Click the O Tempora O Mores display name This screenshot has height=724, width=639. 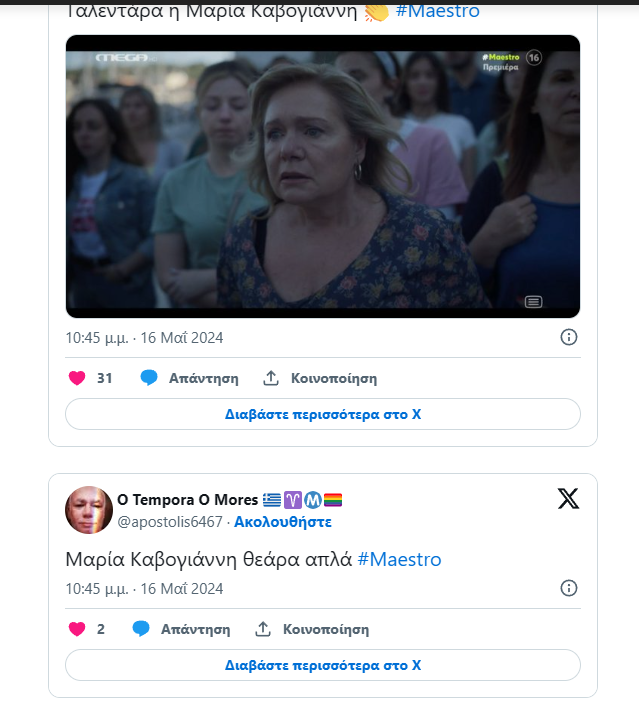[x=186, y=500]
